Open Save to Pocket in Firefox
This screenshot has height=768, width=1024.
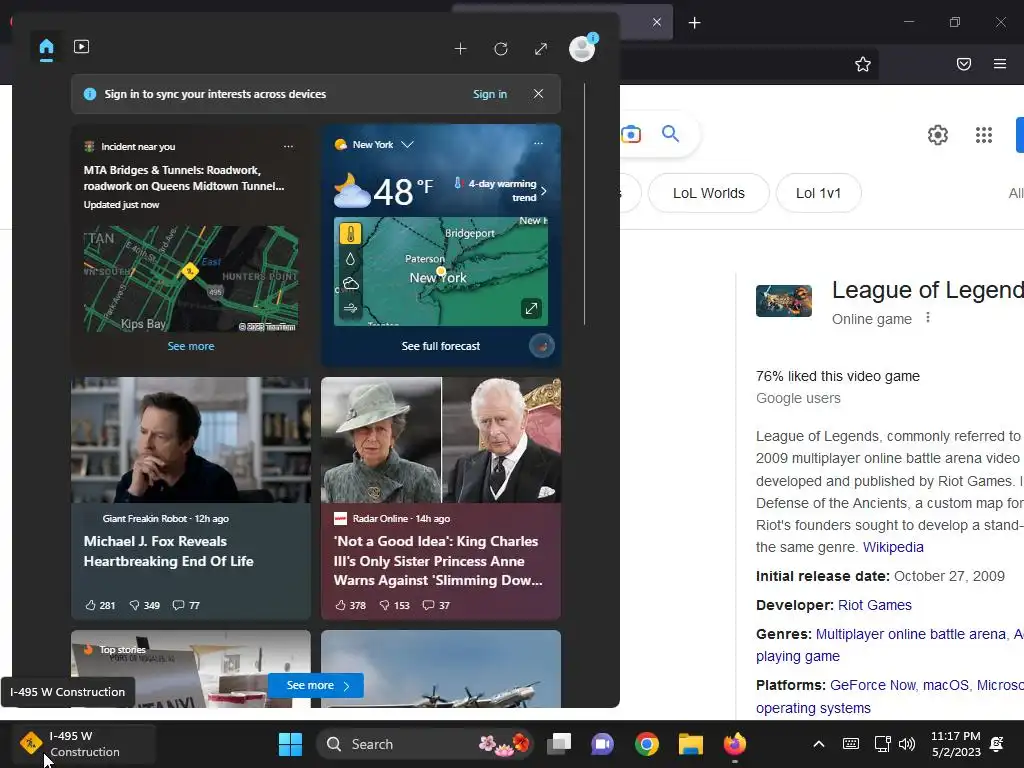tap(964, 64)
